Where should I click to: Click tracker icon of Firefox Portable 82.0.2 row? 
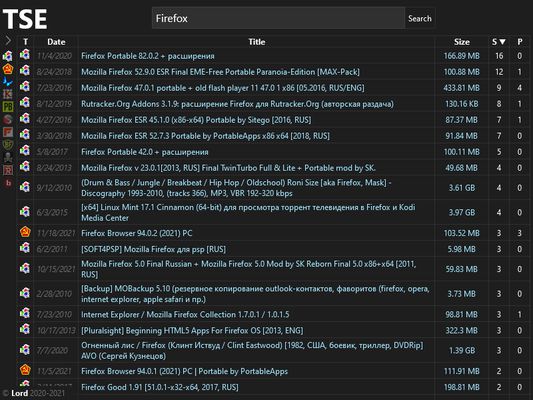(25, 55)
